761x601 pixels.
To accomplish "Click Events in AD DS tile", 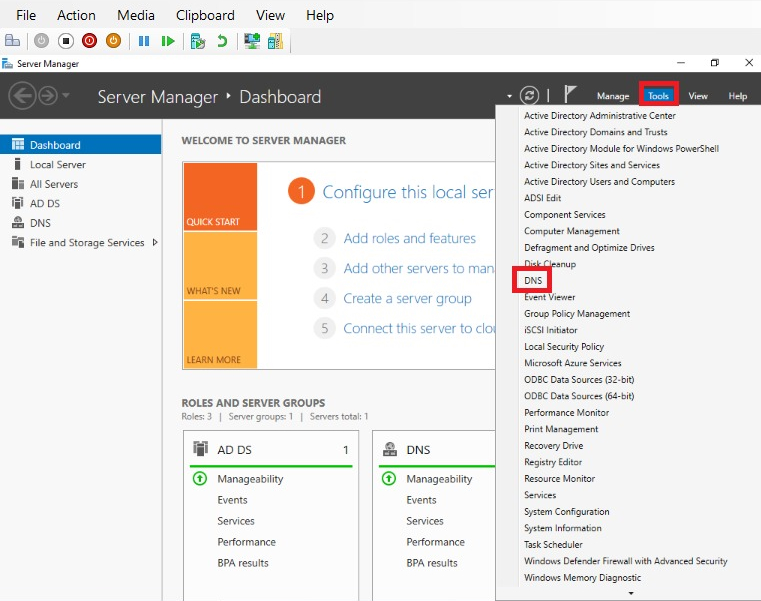I will (x=232, y=500).
